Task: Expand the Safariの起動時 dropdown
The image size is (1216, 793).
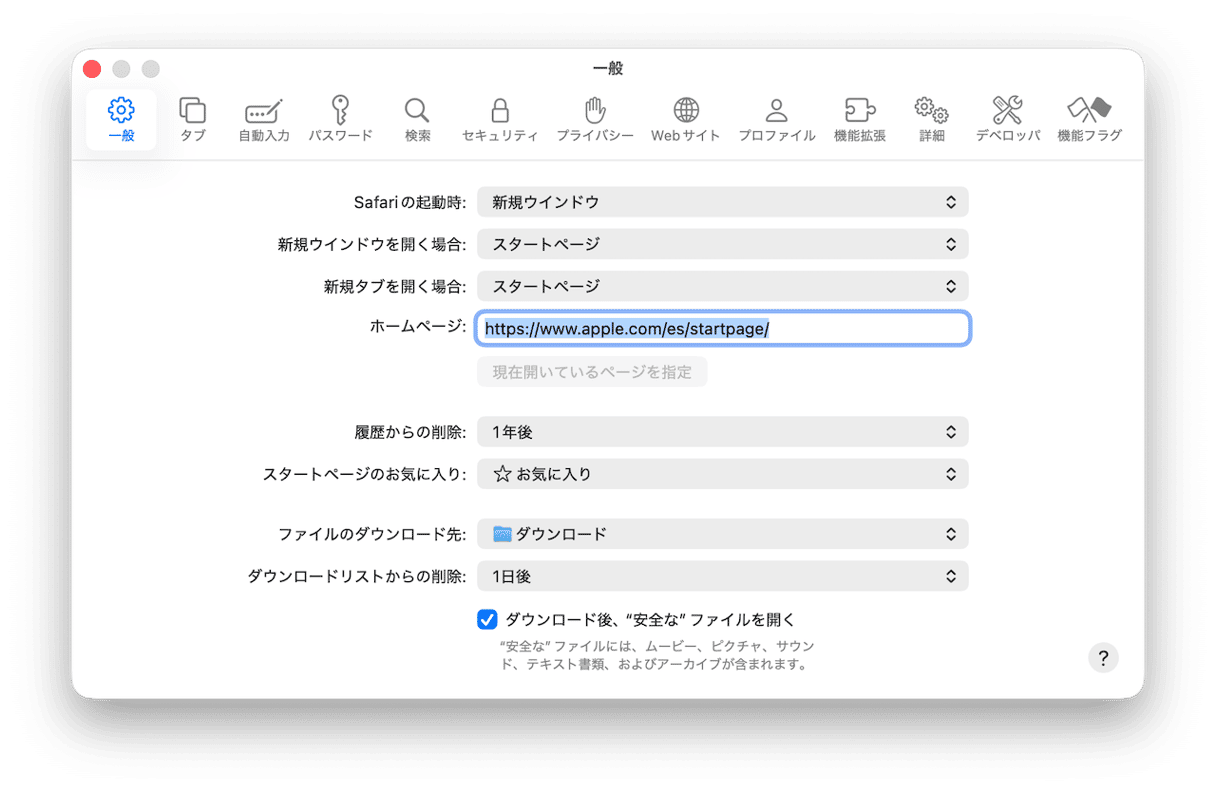Action: click(x=723, y=202)
